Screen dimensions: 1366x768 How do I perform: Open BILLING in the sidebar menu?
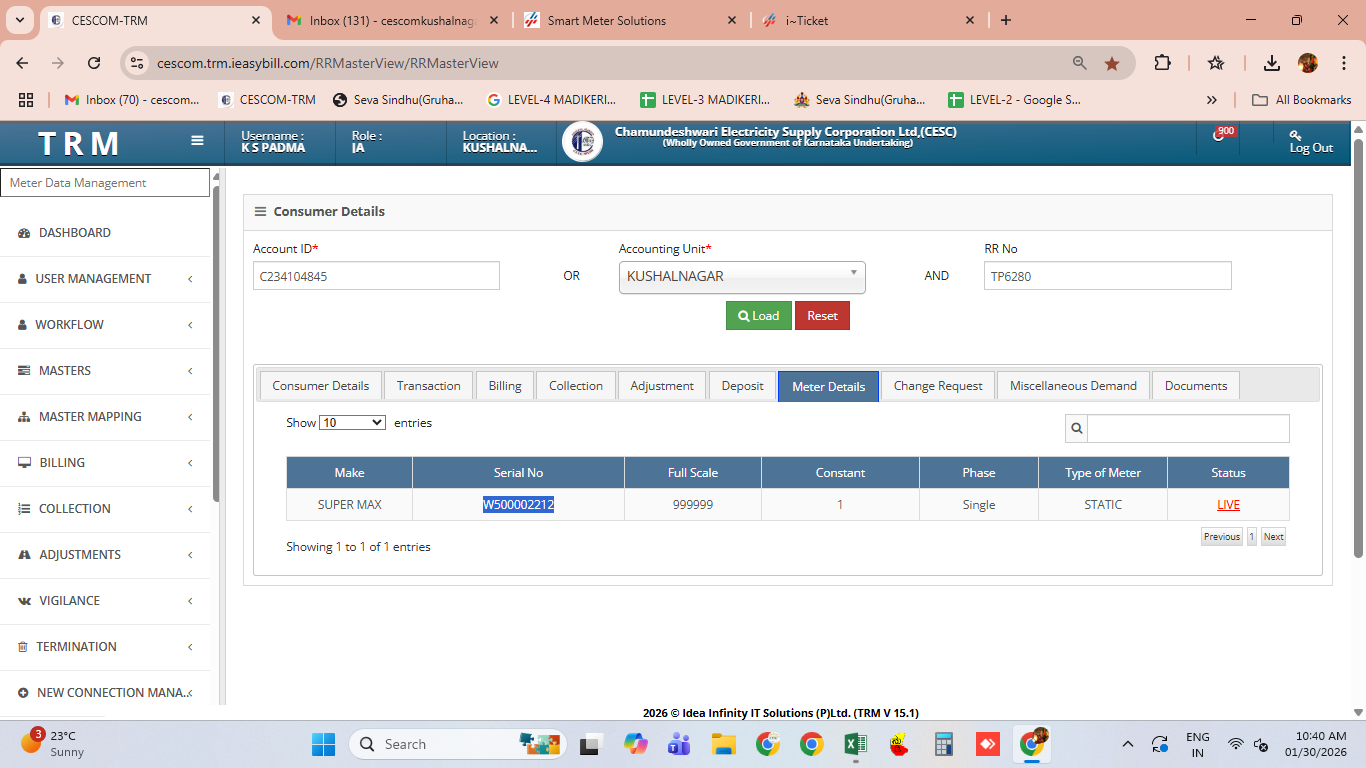click(62, 463)
